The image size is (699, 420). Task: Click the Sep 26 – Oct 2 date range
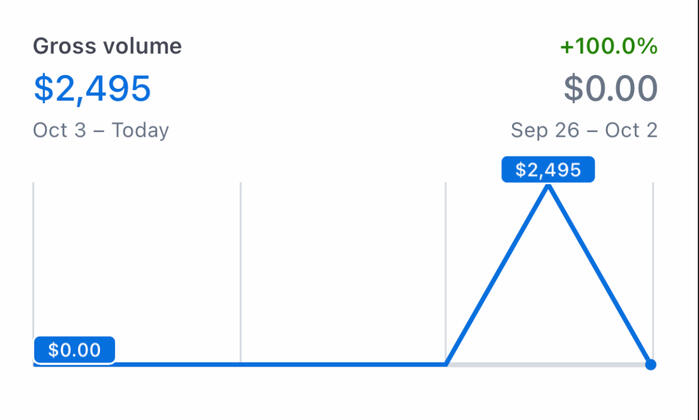click(x=583, y=130)
